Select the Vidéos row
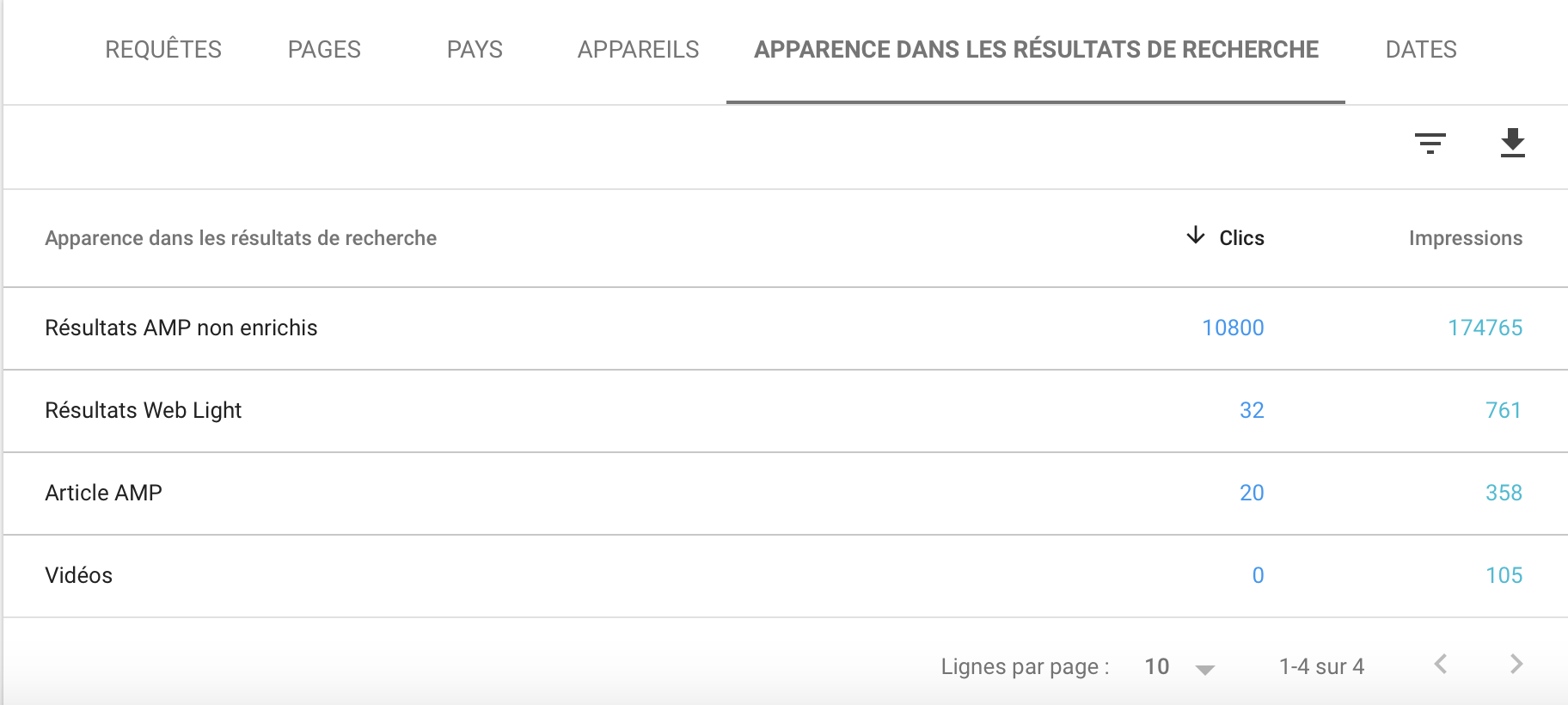This screenshot has height=705, width=1568. click(786, 576)
